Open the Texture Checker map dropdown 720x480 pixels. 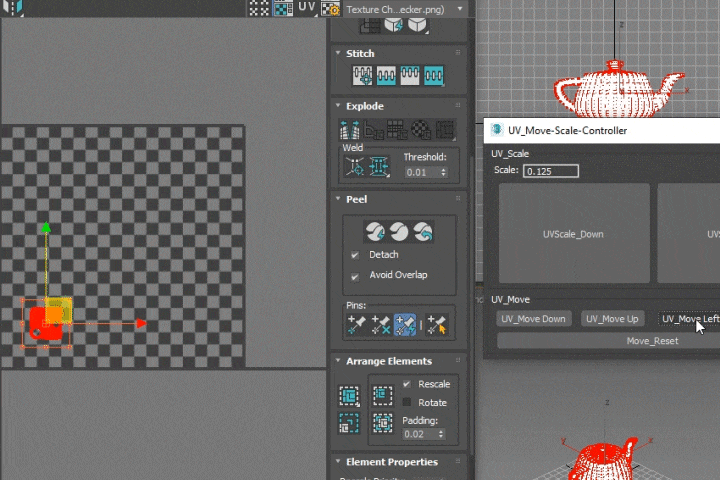(x=405, y=9)
